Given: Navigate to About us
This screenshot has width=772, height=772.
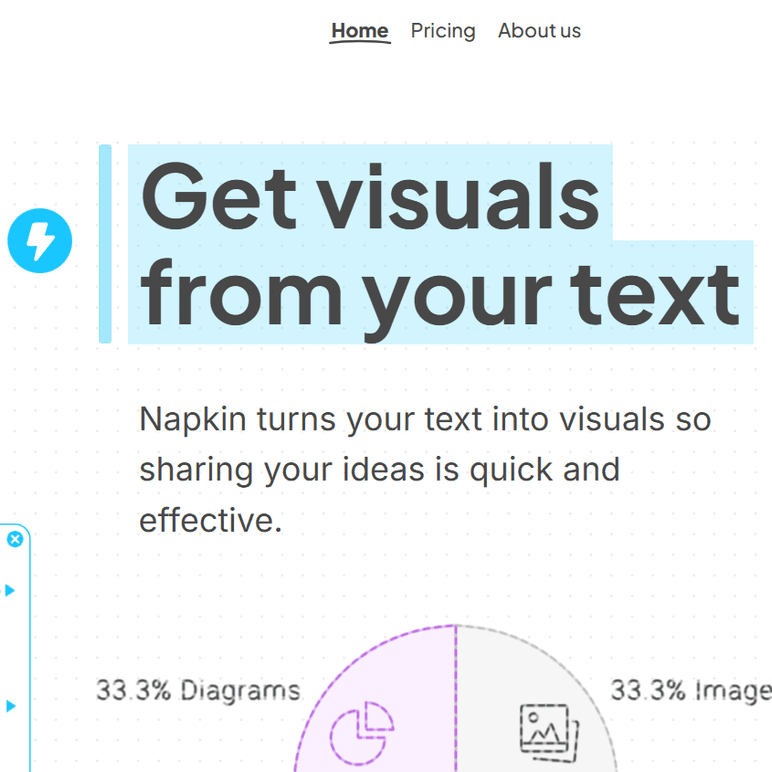Looking at the screenshot, I should pos(539,31).
